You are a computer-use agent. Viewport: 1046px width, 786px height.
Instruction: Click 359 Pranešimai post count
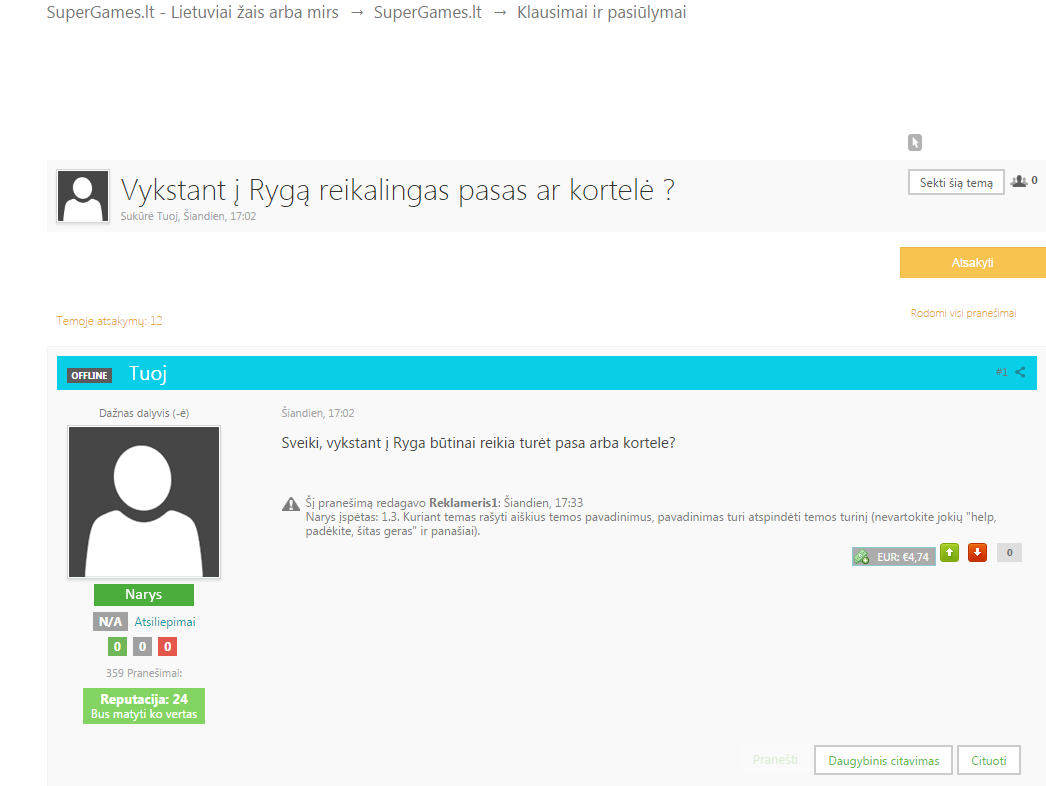pos(144,673)
